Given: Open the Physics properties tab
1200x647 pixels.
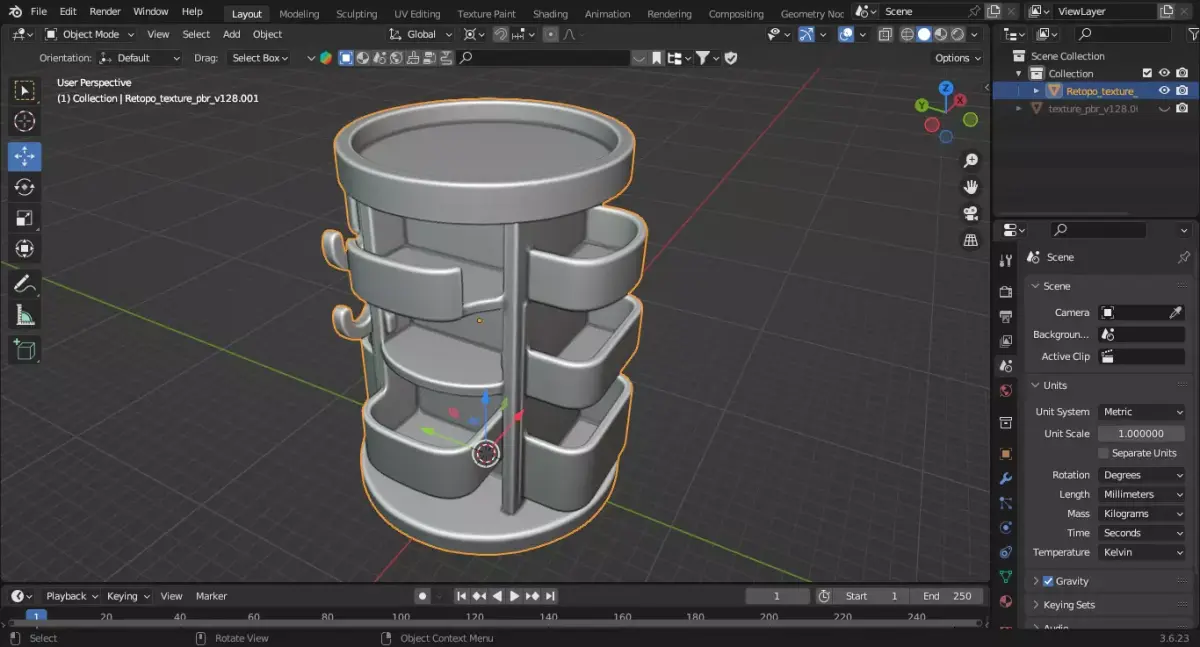Looking at the screenshot, I should coord(1006,527).
